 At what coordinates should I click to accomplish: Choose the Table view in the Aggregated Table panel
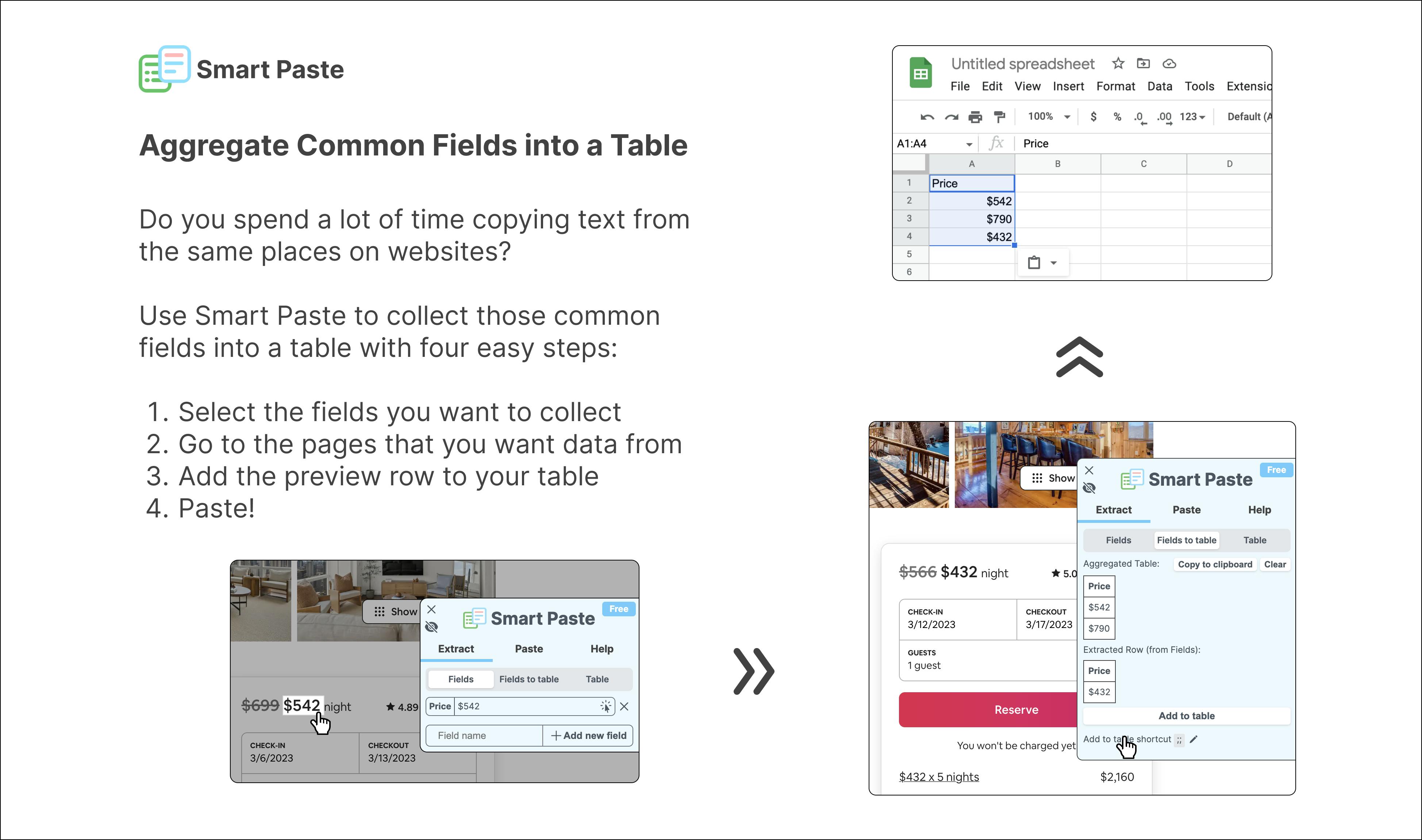1255,540
